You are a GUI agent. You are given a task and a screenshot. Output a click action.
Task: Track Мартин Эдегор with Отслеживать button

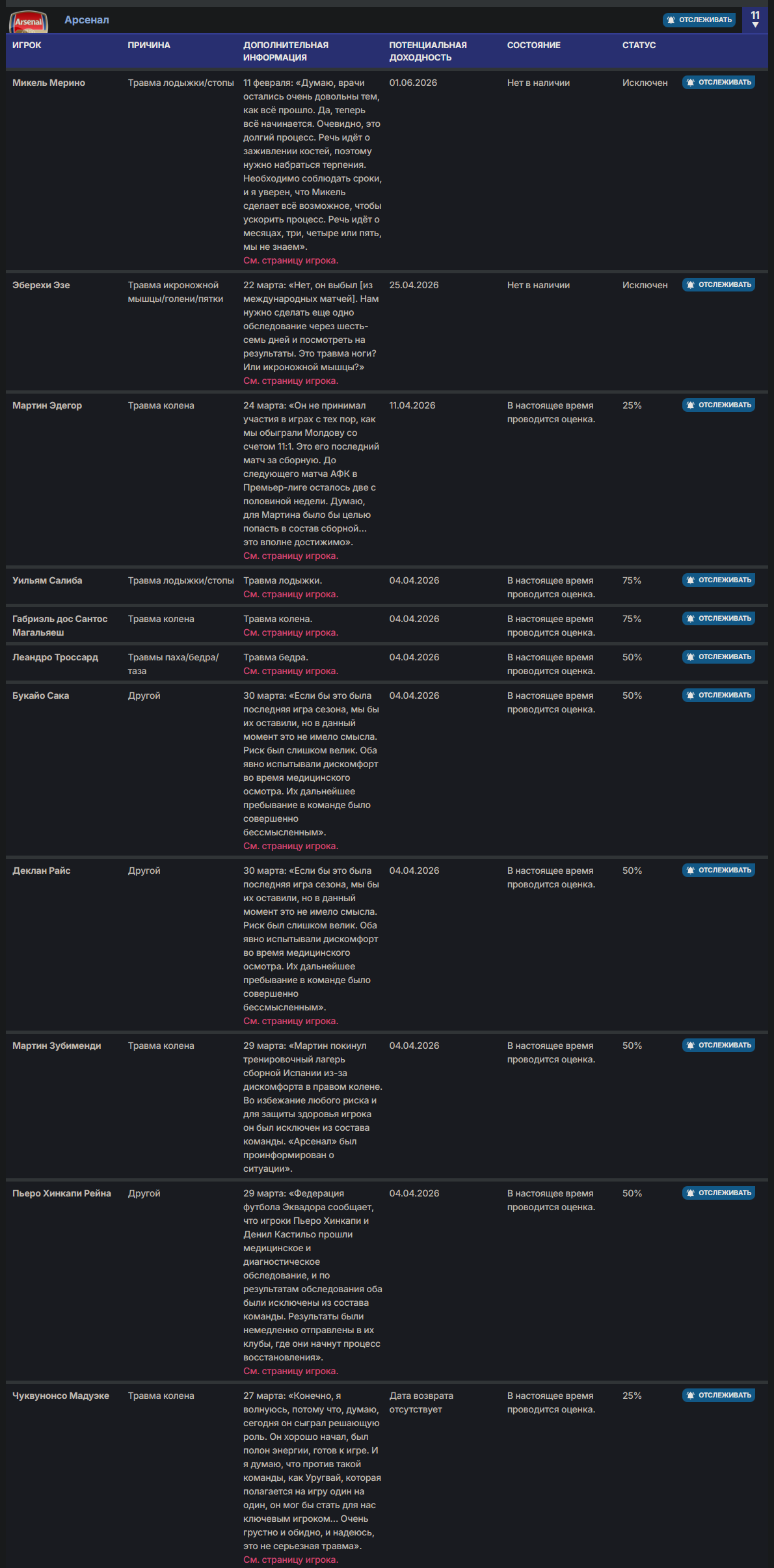719,405
